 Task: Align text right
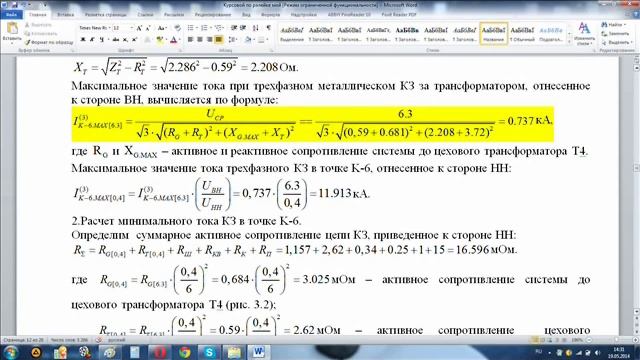pos(209,40)
